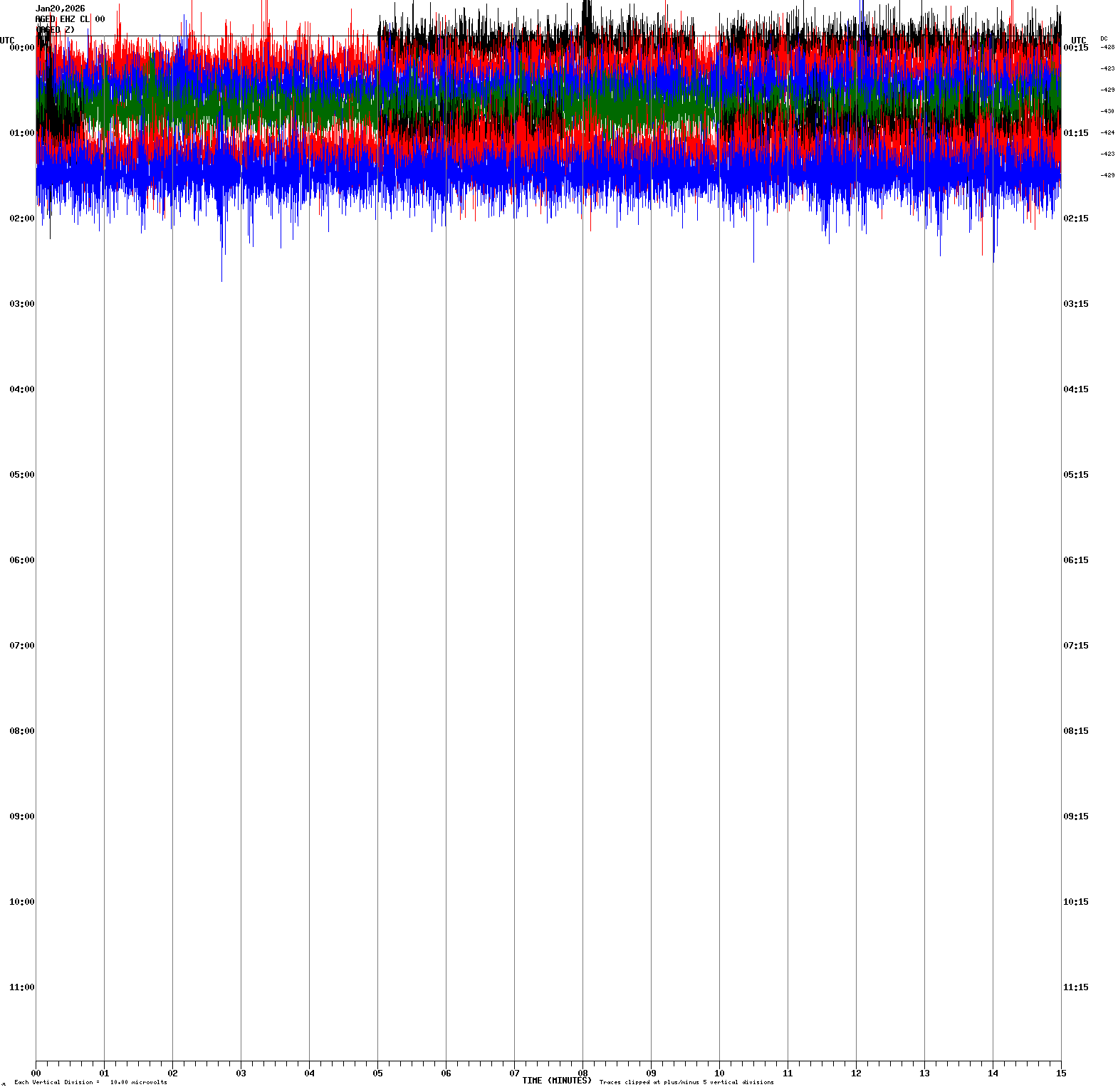
Task: Select the 07:15 label on right axis
Action: click(x=1075, y=646)
